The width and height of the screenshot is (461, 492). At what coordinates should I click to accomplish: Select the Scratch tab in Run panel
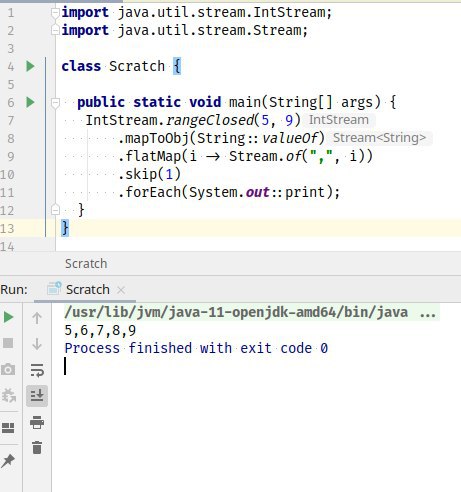pos(88,289)
